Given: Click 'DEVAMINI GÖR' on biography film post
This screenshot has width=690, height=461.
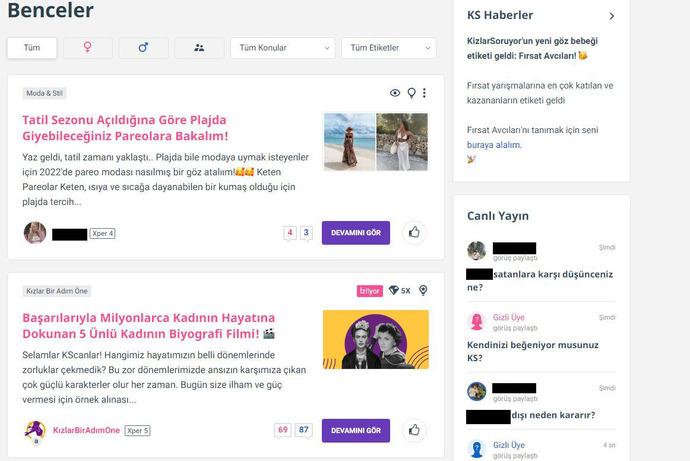Looking at the screenshot, I should click(x=356, y=431).
